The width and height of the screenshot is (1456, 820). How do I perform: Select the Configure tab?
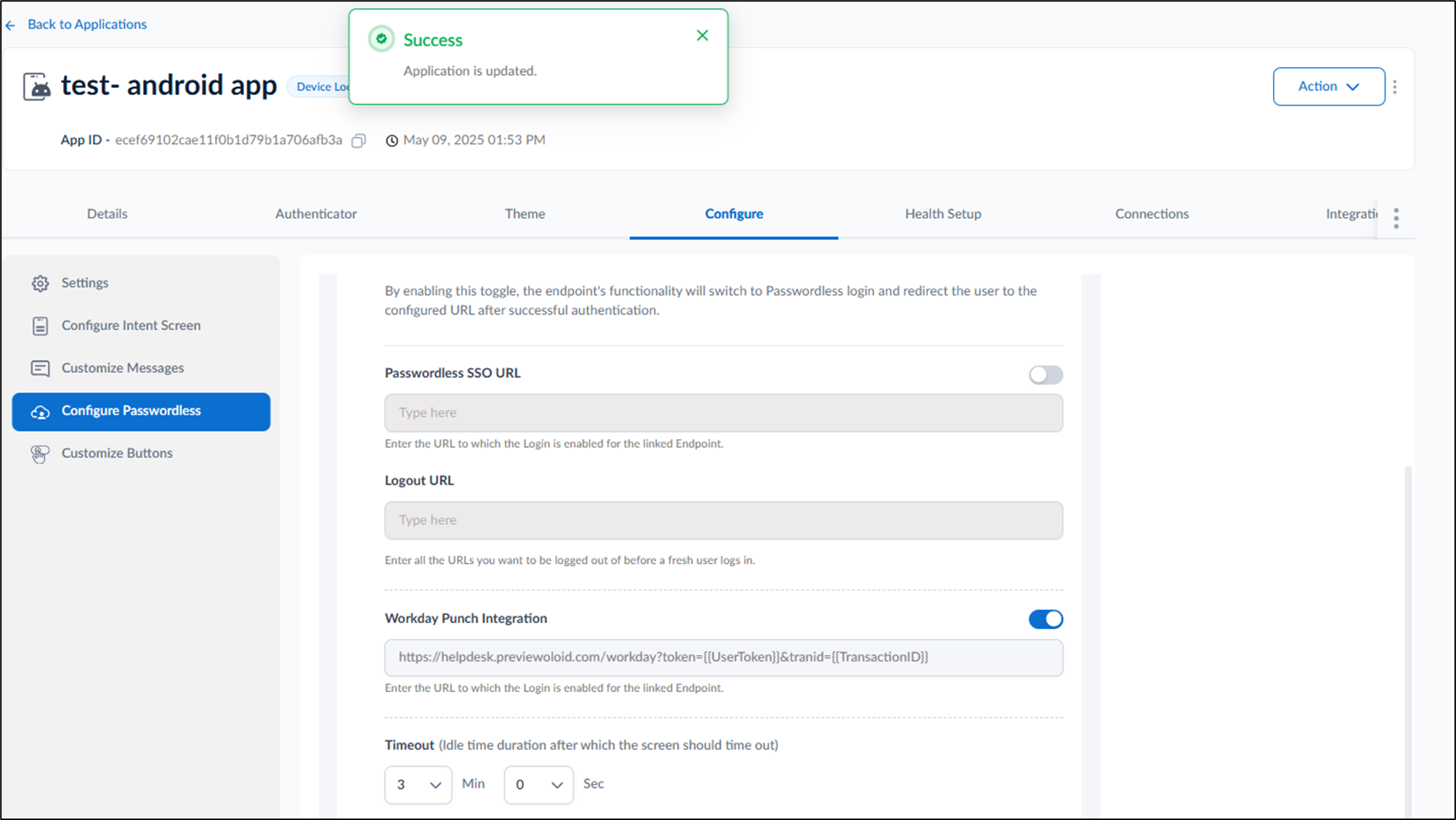click(x=734, y=214)
